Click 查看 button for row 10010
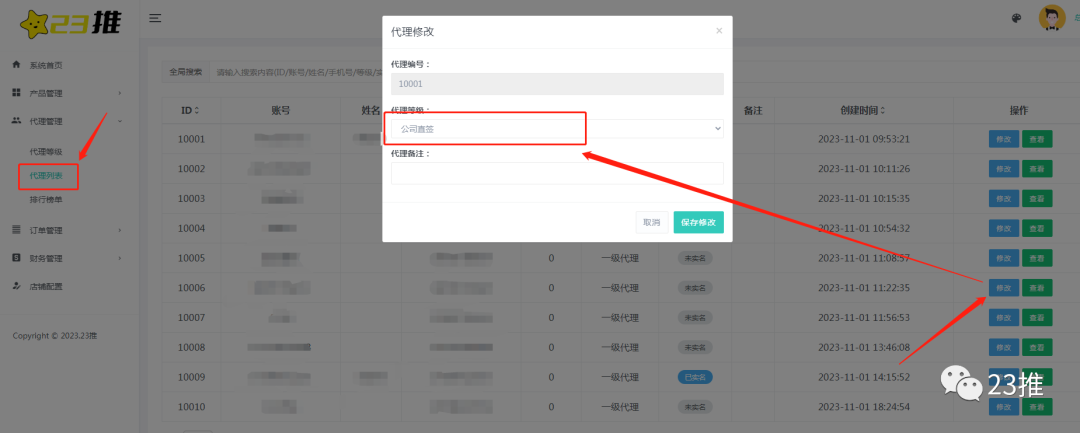 click(1037, 407)
